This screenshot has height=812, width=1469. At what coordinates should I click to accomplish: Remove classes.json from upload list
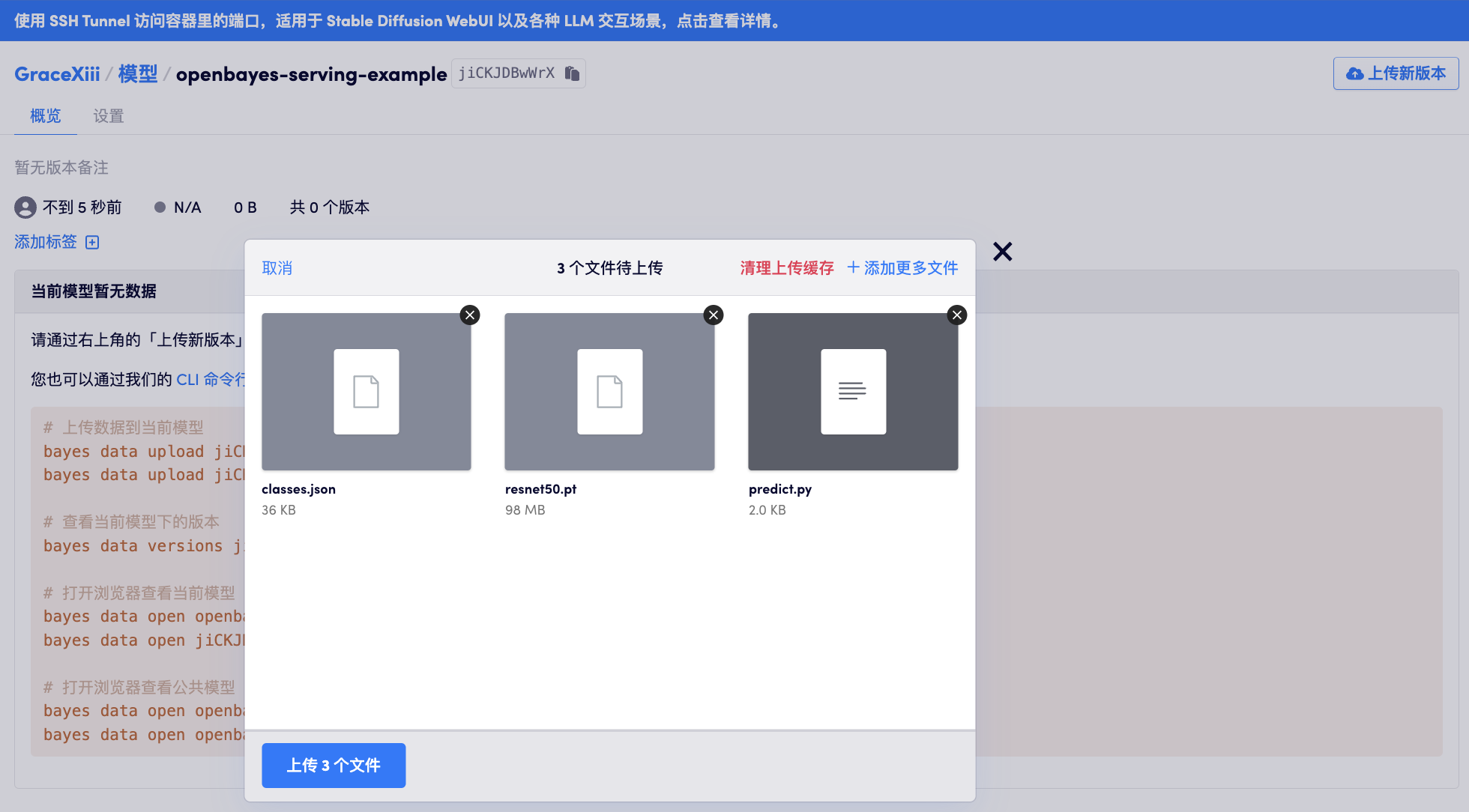[470, 315]
